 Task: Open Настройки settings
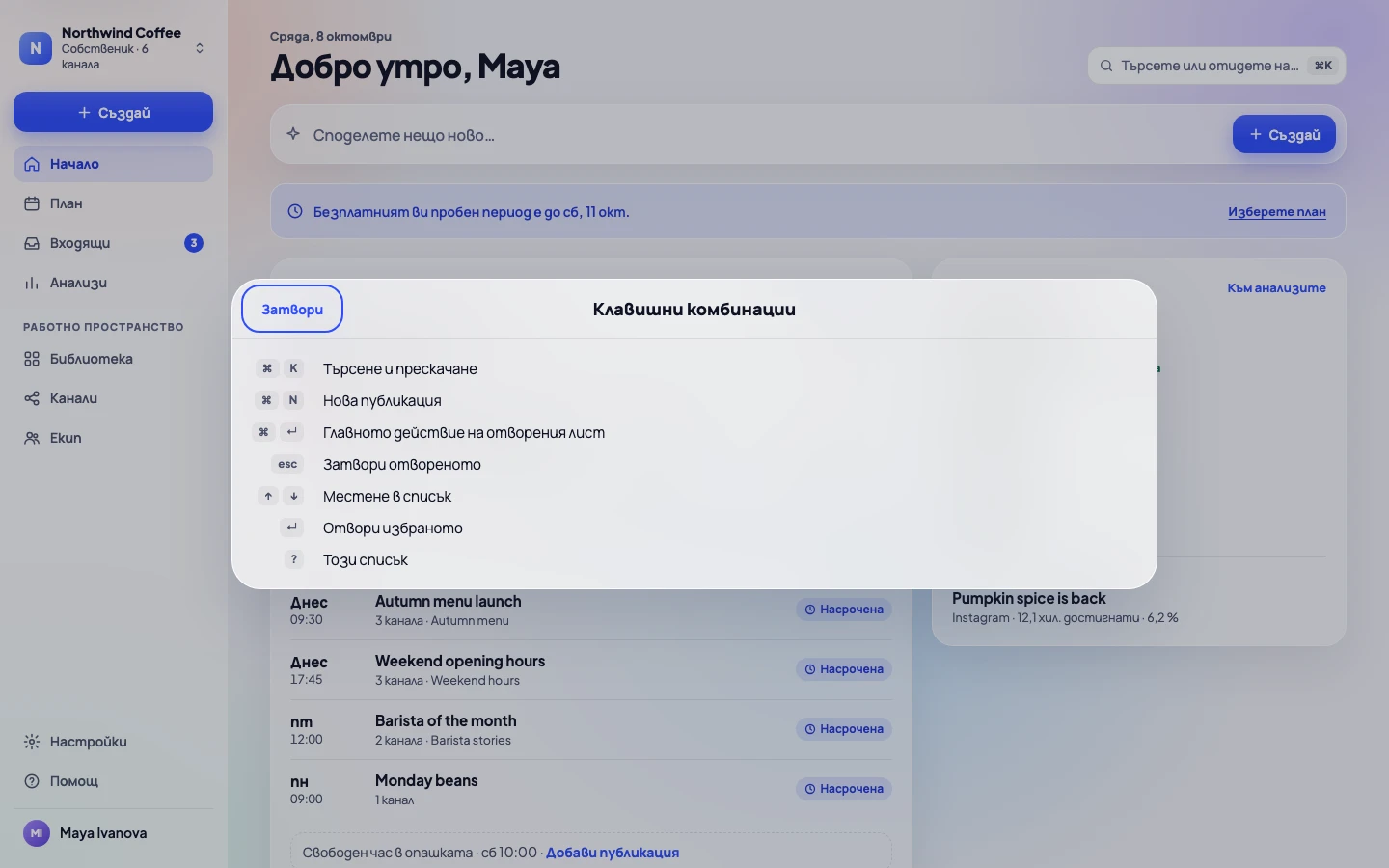113,742
